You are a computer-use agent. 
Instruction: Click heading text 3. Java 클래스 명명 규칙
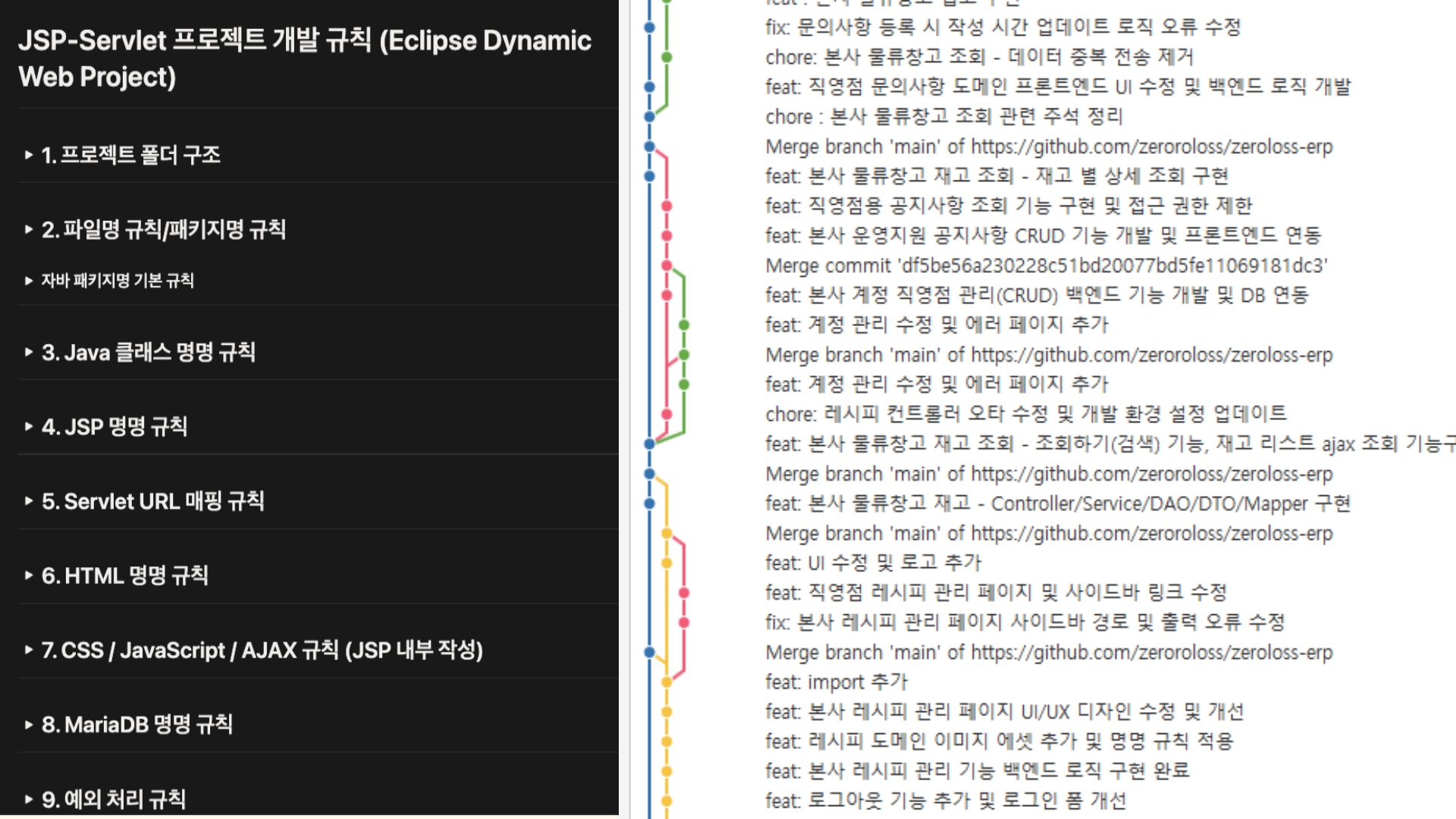(x=149, y=353)
